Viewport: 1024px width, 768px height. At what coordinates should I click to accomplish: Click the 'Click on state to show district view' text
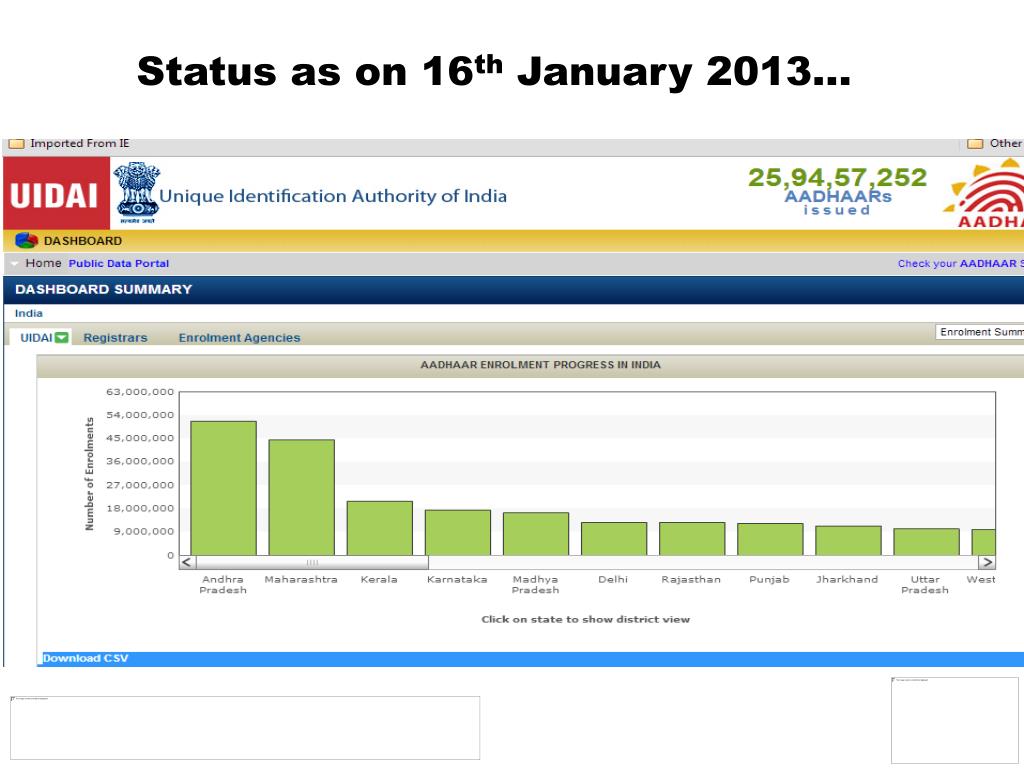click(586, 619)
